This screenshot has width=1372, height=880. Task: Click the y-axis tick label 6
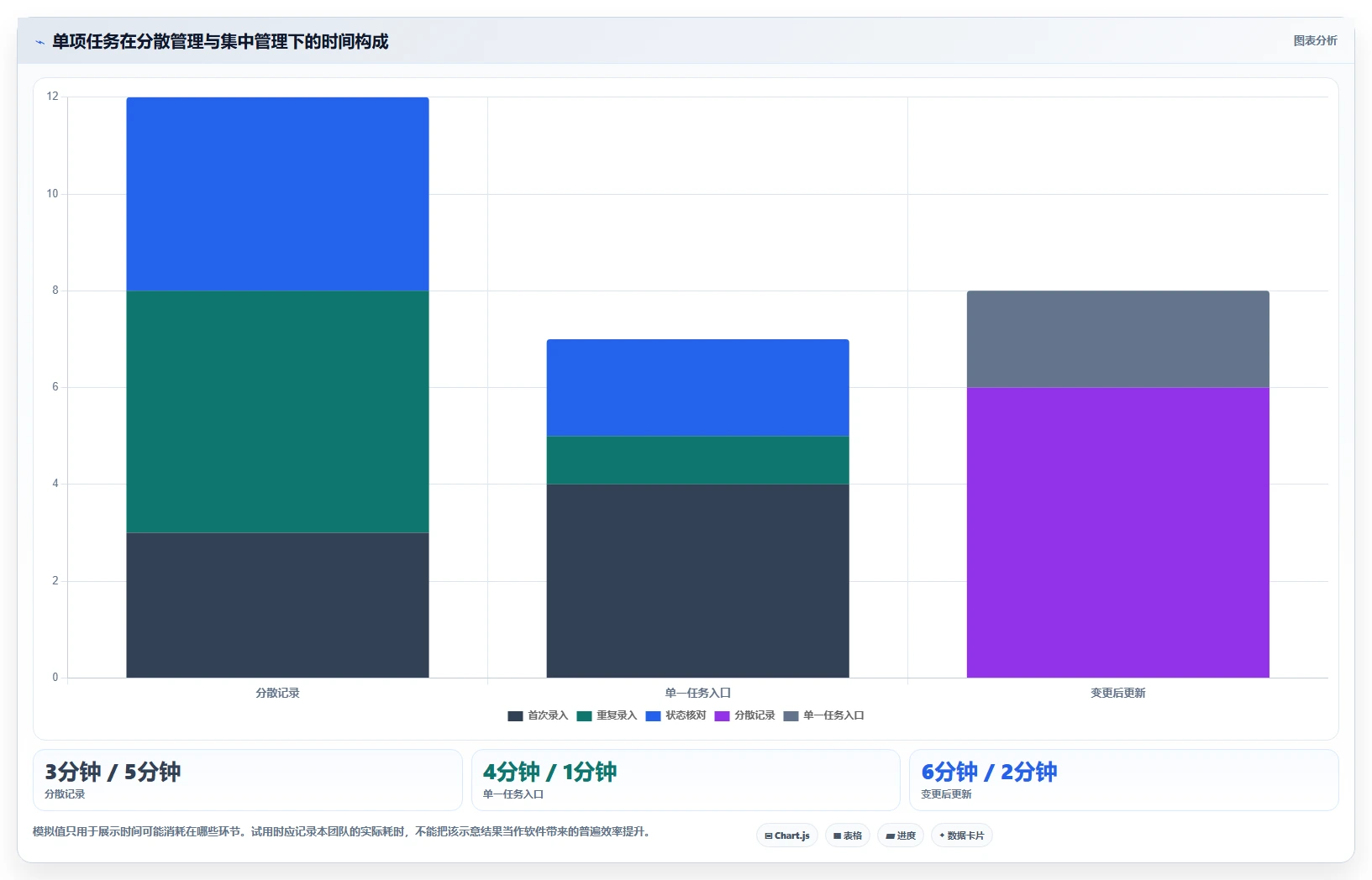point(55,387)
